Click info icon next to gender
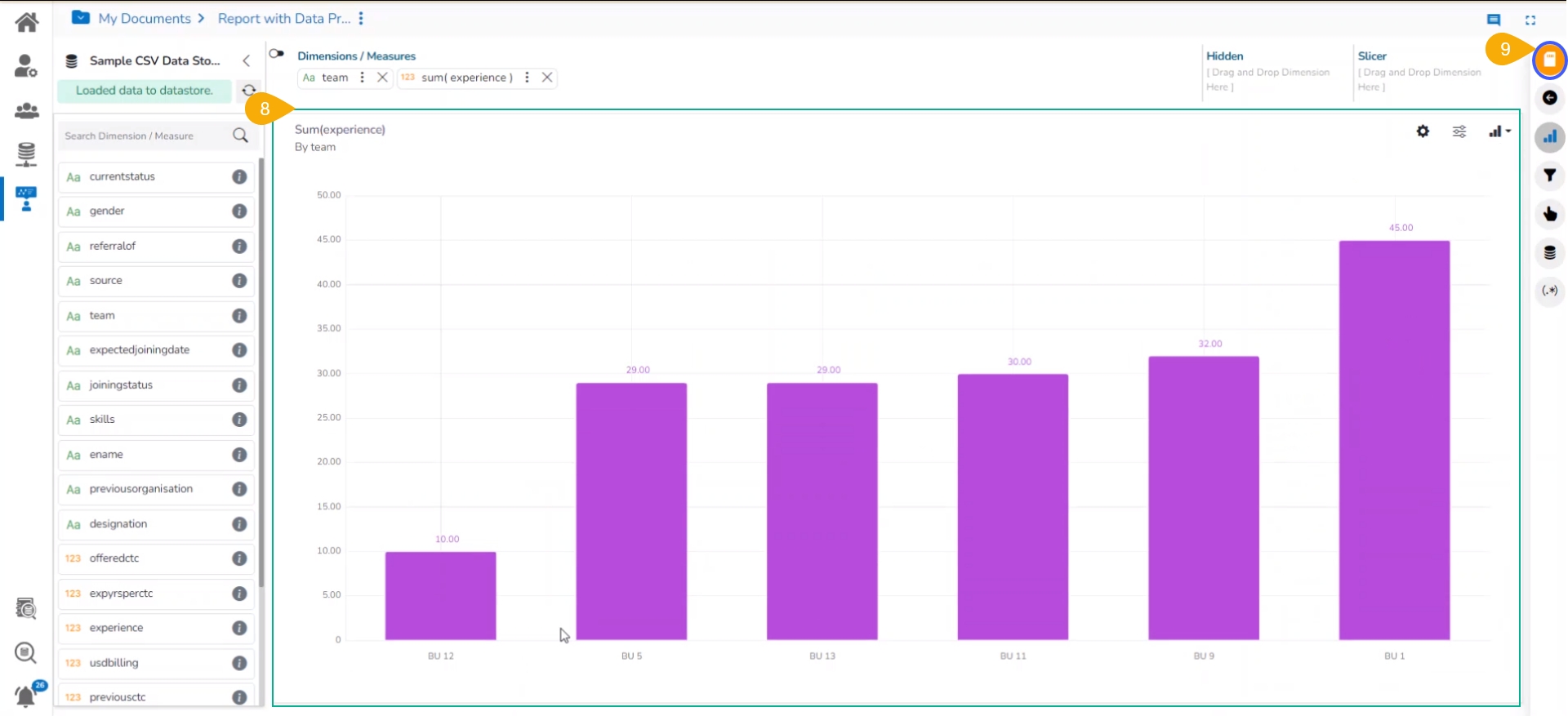 tap(239, 211)
